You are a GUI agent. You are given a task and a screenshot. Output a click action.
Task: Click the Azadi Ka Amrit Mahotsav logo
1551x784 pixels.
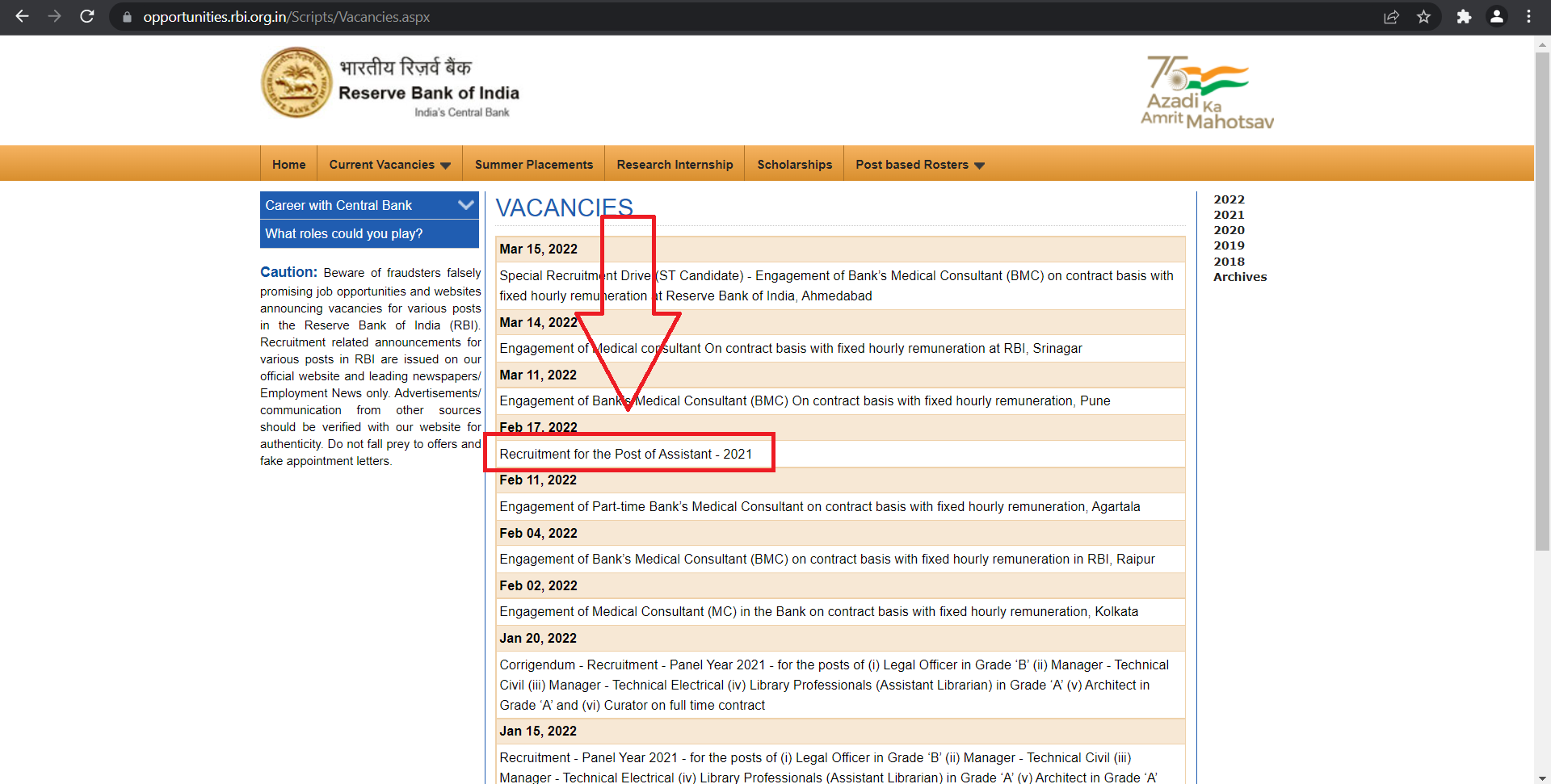coord(1206,92)
